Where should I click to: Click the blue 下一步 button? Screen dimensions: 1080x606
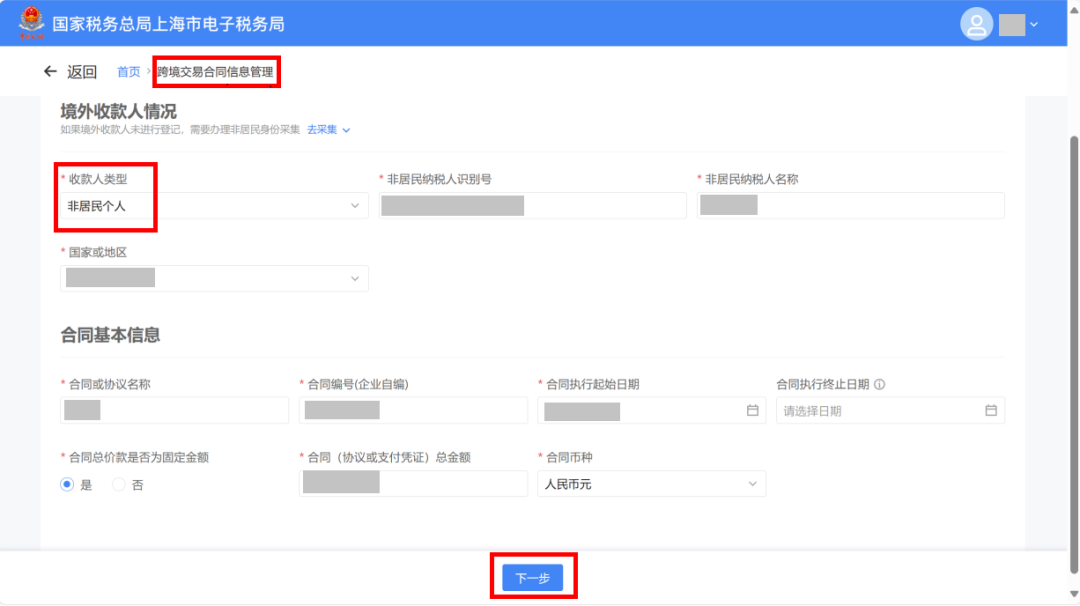(x=533, y=576)
